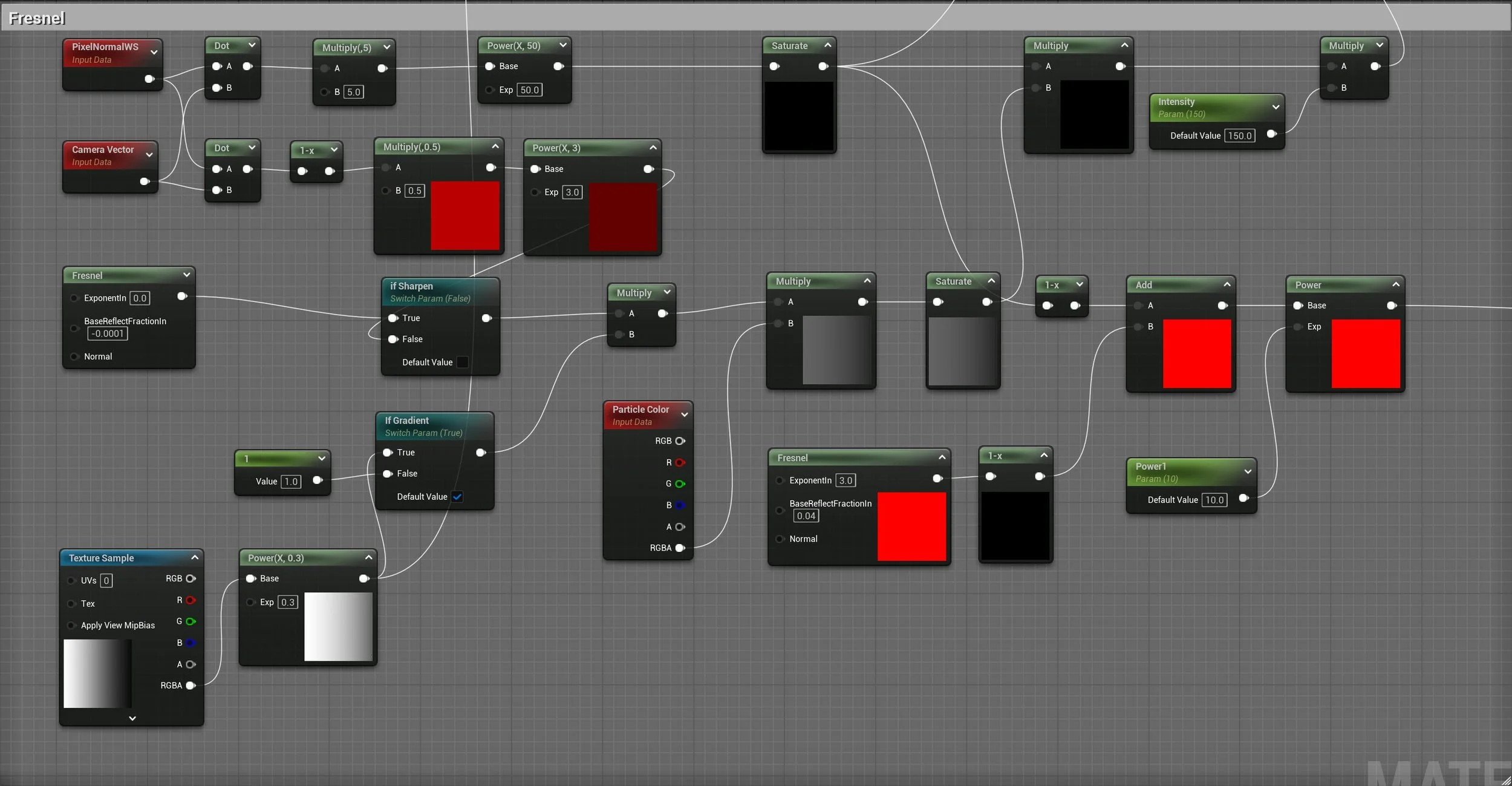Image resolution: width=1512 pixels, height=786 pixels.
Task: Click the Power1 param node title
Action: [x=1150, y=467]
